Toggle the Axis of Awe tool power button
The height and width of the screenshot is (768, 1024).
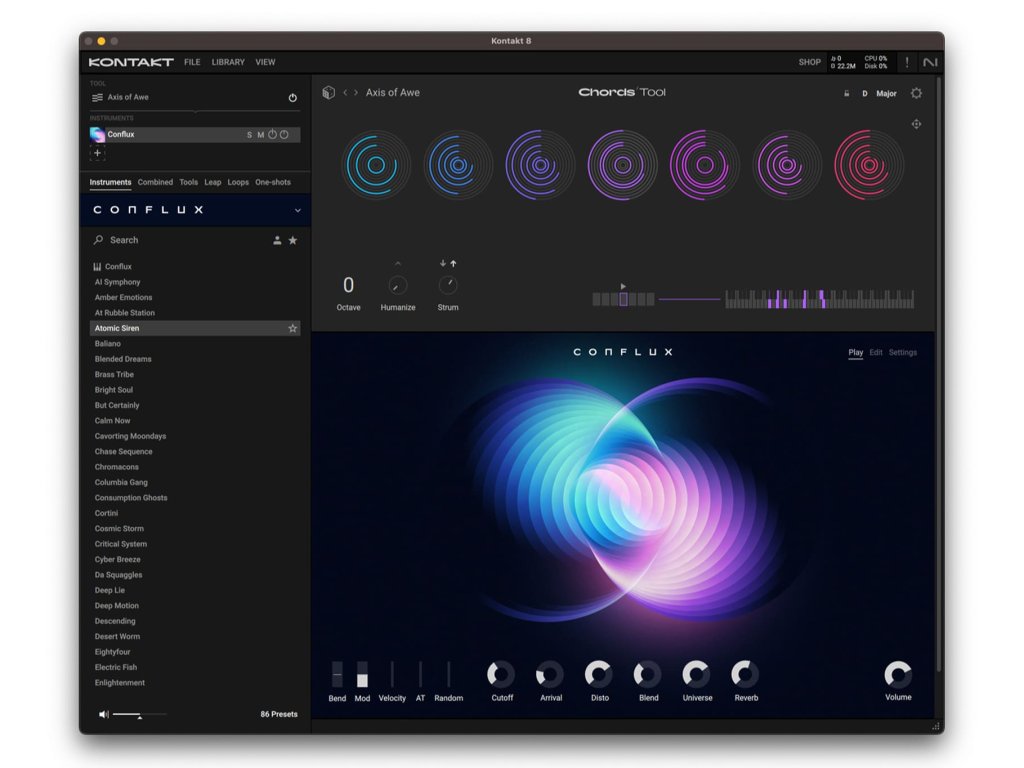[293, 97]
